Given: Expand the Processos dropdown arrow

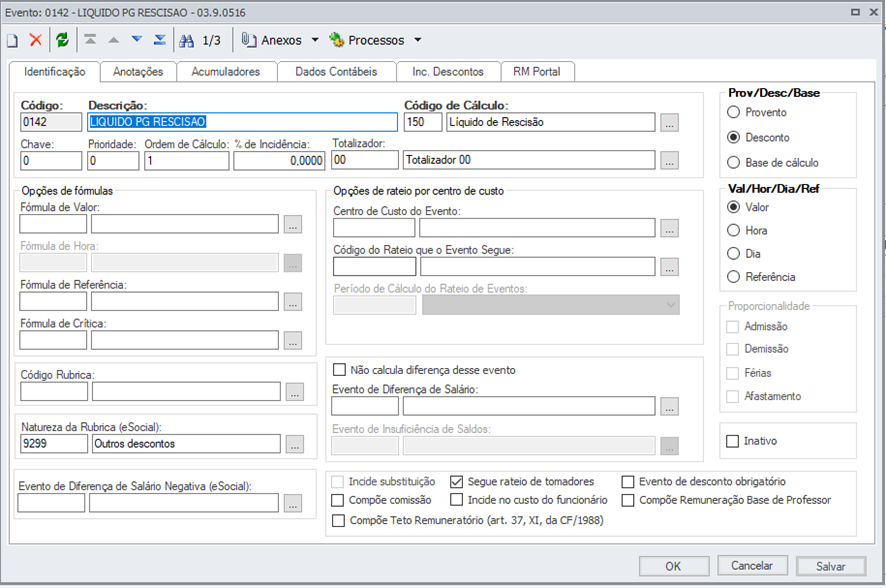Looking at the screenshot, I should click(x=418, y=40).
